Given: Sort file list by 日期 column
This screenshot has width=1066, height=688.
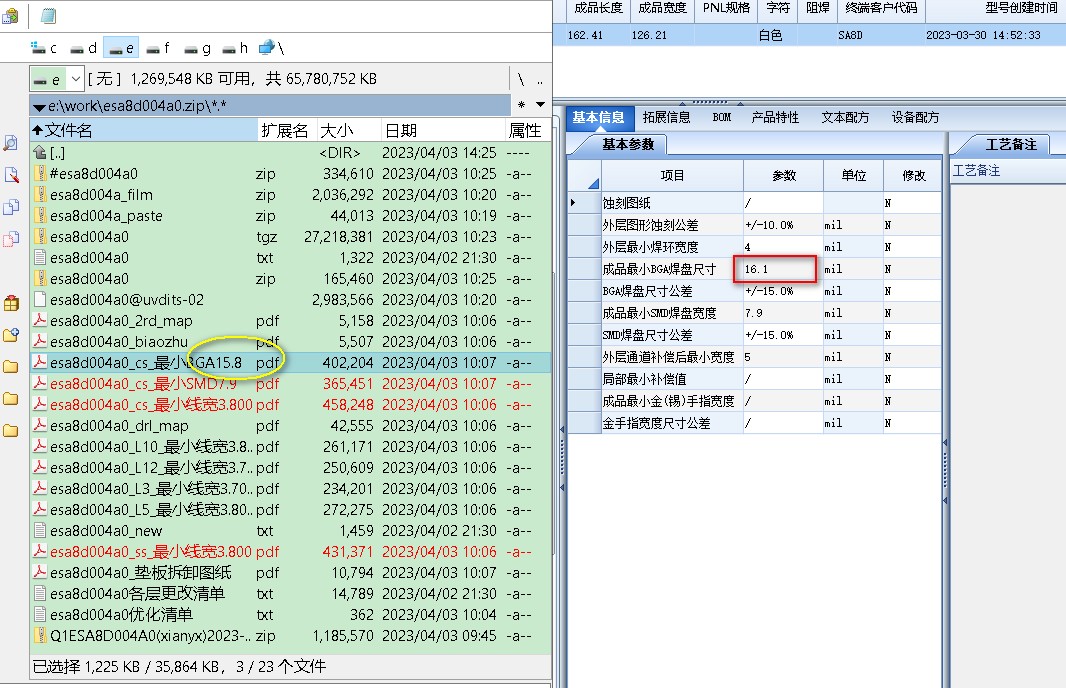Looking at the screenshot, I should (443, 130).
